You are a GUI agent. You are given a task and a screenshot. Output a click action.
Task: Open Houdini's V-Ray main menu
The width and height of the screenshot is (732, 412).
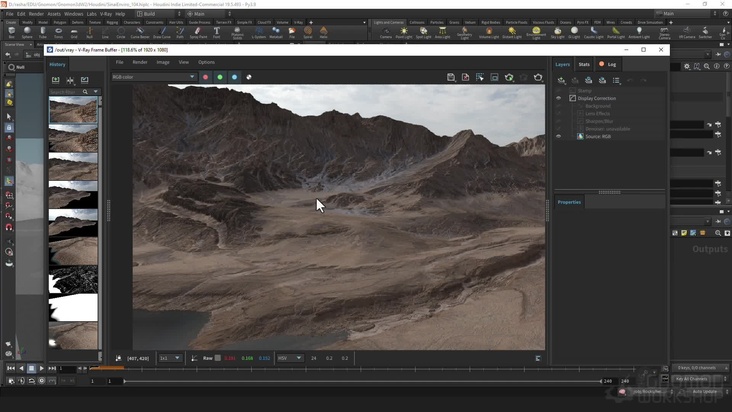[106, 14]
